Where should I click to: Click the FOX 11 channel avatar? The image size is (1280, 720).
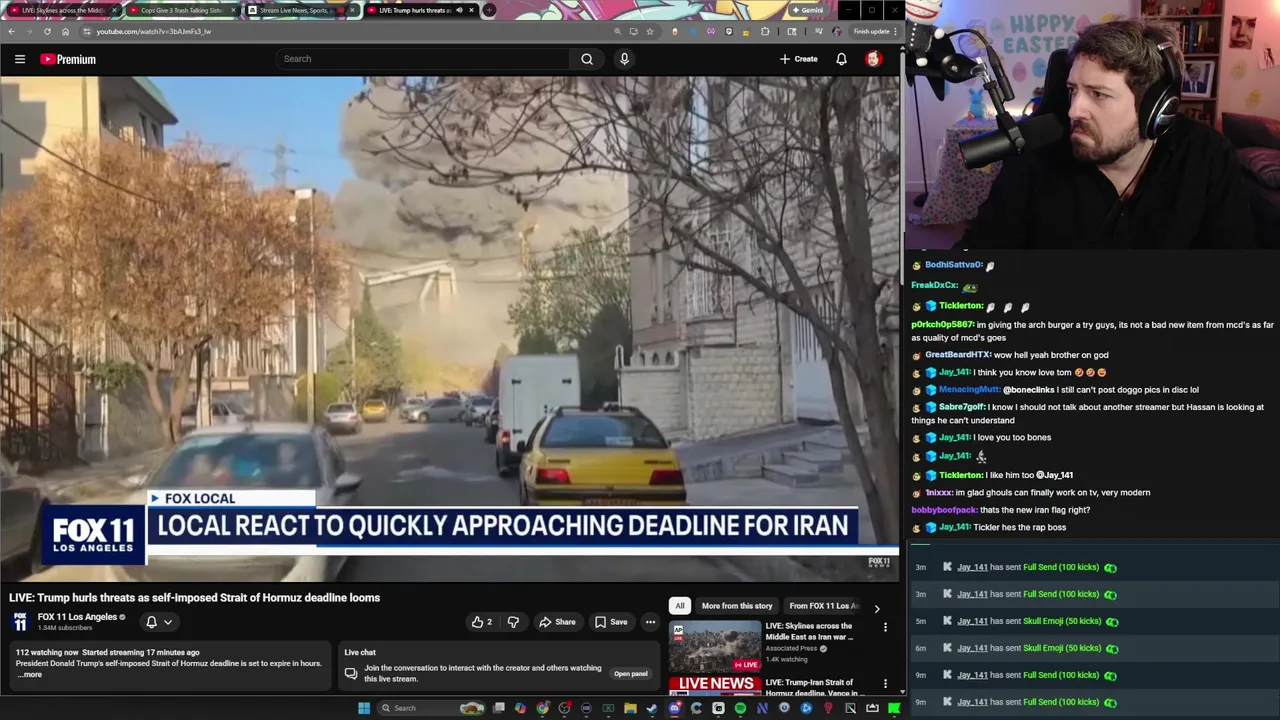[20, 622]
